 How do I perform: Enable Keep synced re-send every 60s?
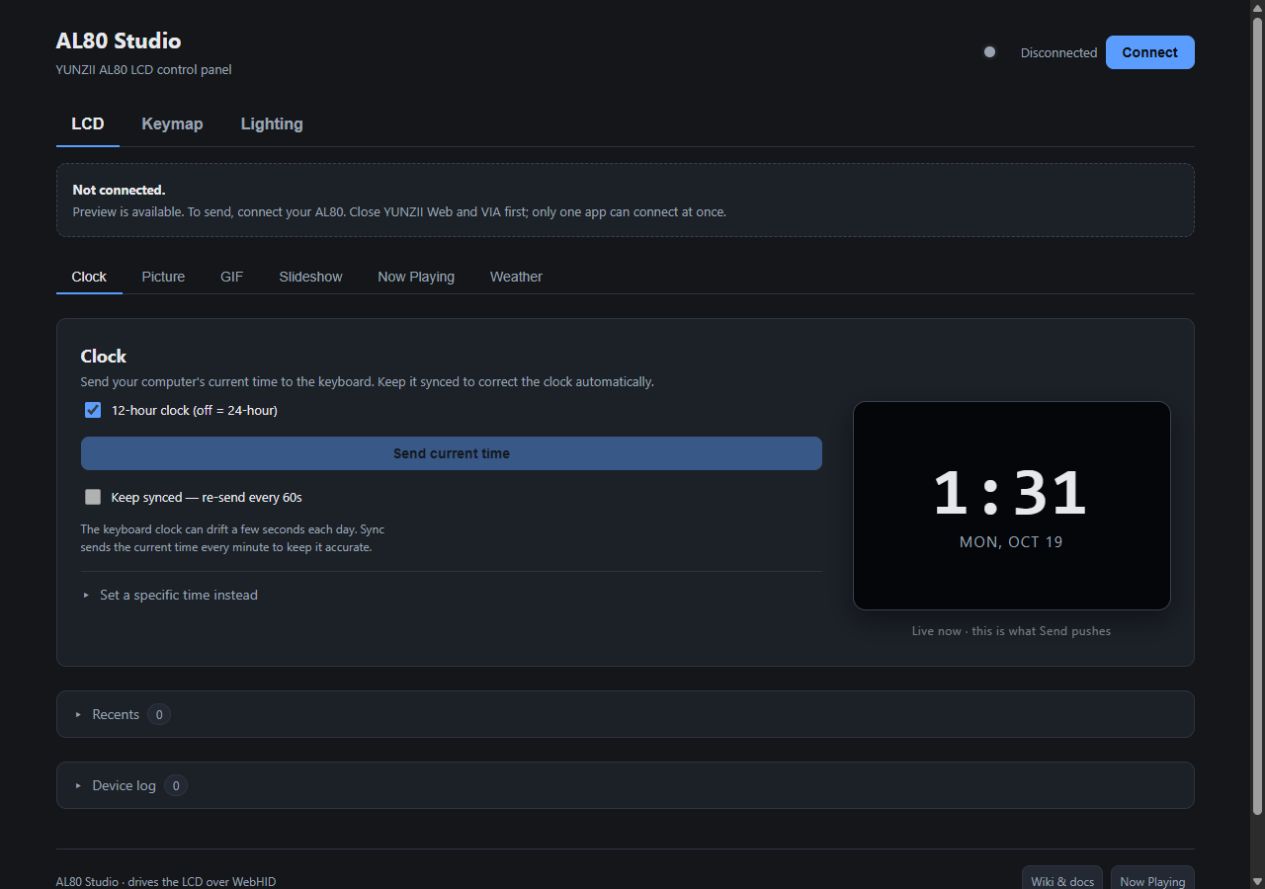[x=93, y=497]
